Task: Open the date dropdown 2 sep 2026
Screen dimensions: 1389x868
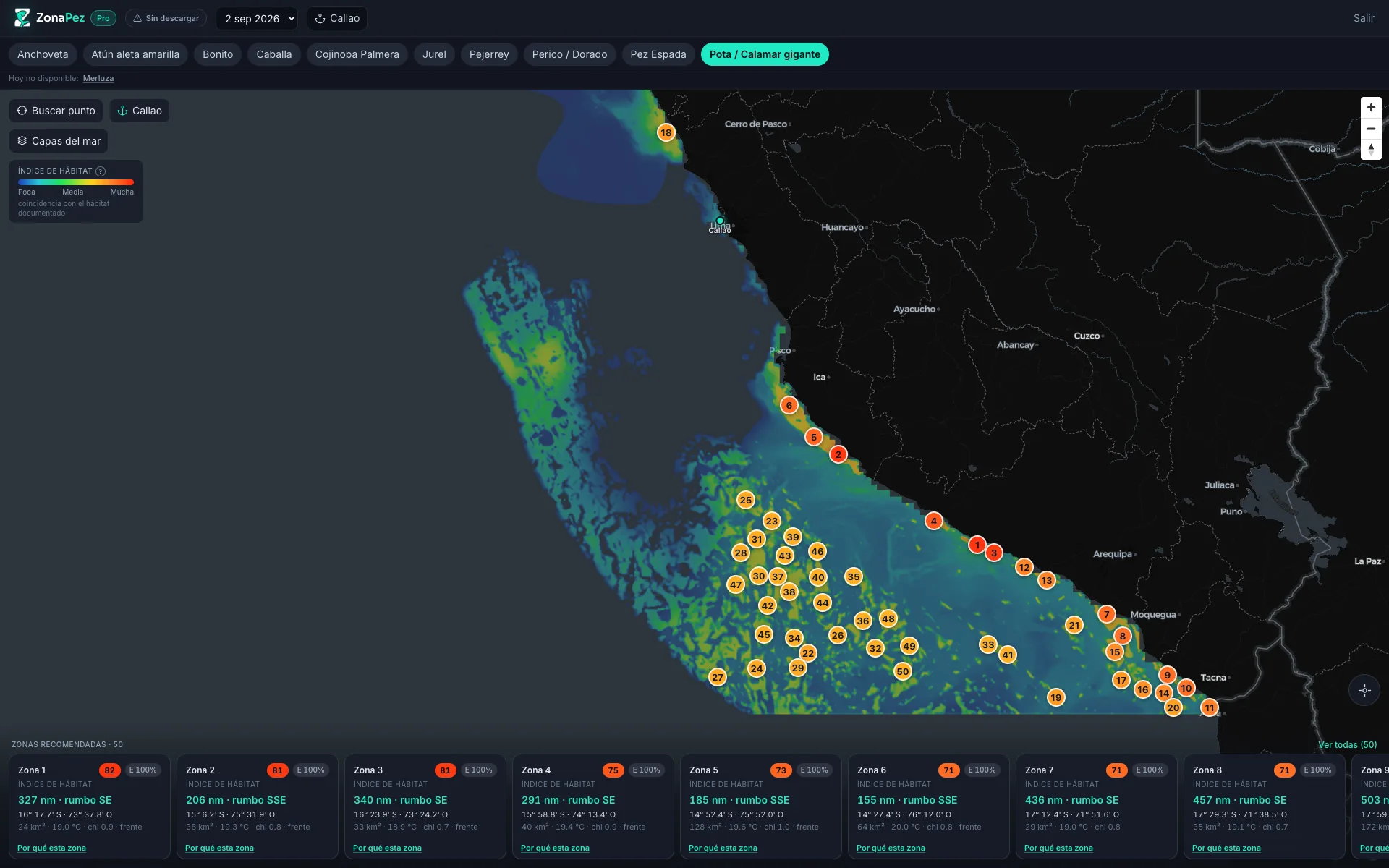Action: [x=257, y=18]
